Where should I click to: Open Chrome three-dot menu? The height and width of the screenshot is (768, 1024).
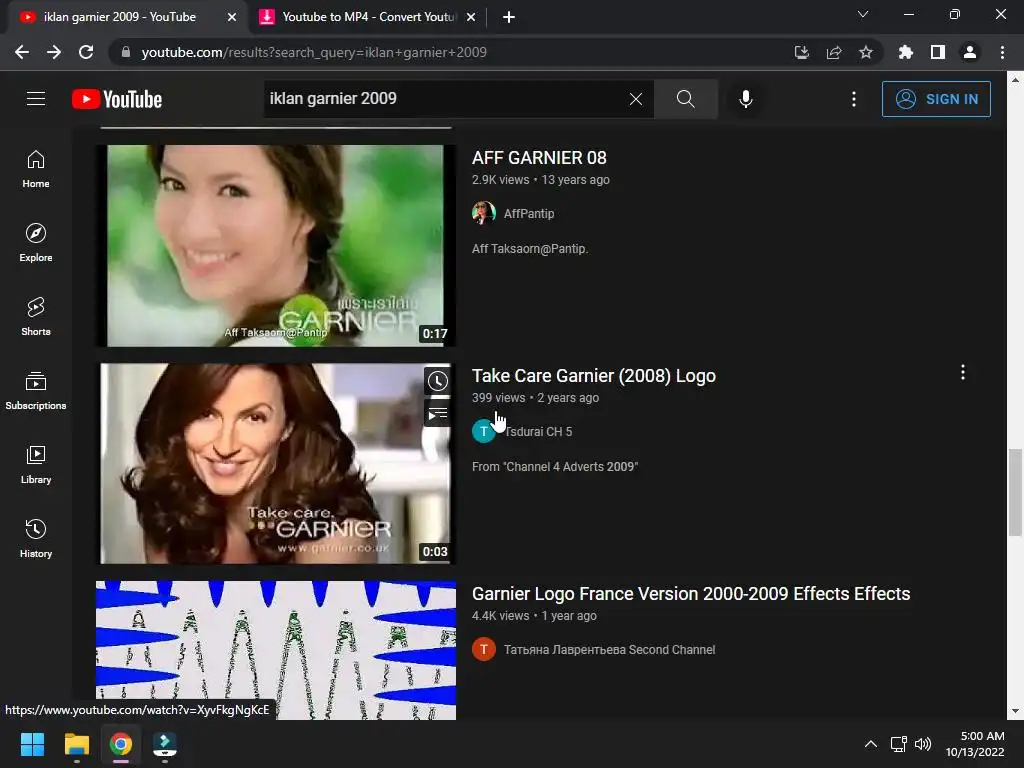[x=1002, y=52]
